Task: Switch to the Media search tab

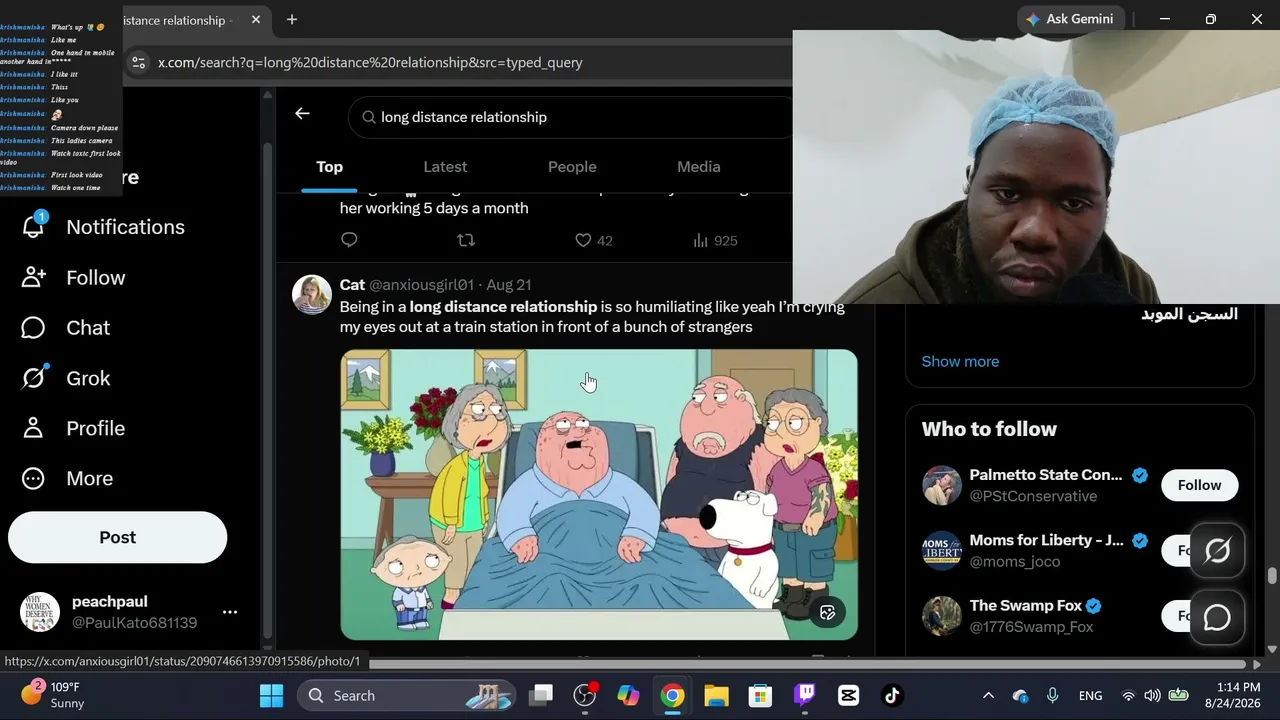Action: (699, 167)
